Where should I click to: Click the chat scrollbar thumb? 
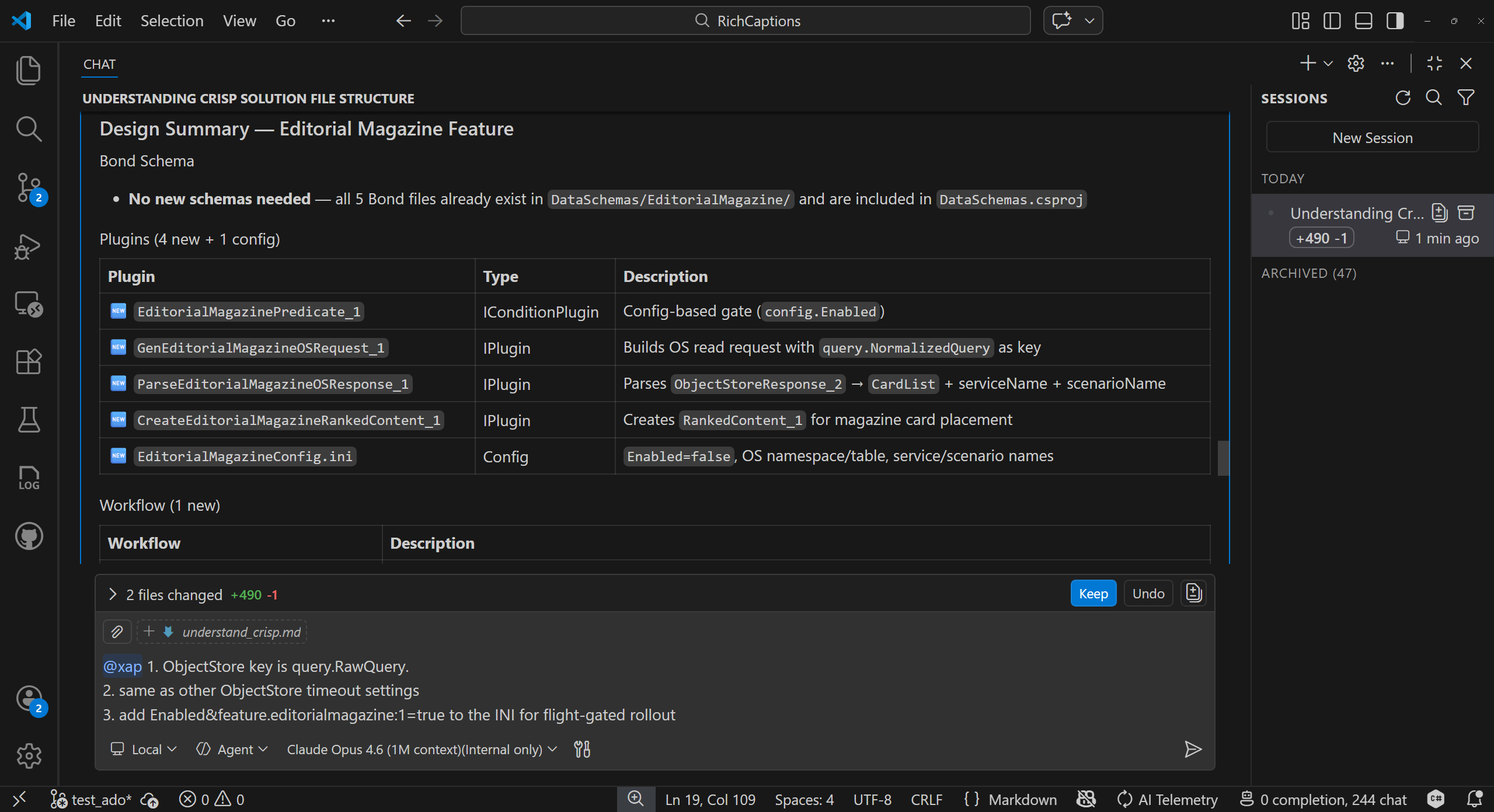tap(1223, 458)
